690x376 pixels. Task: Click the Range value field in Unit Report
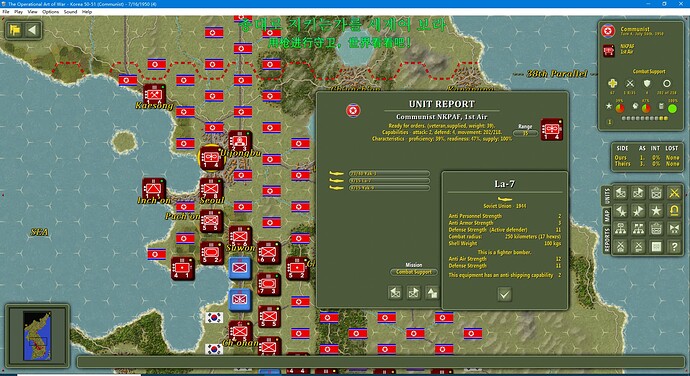525,133
